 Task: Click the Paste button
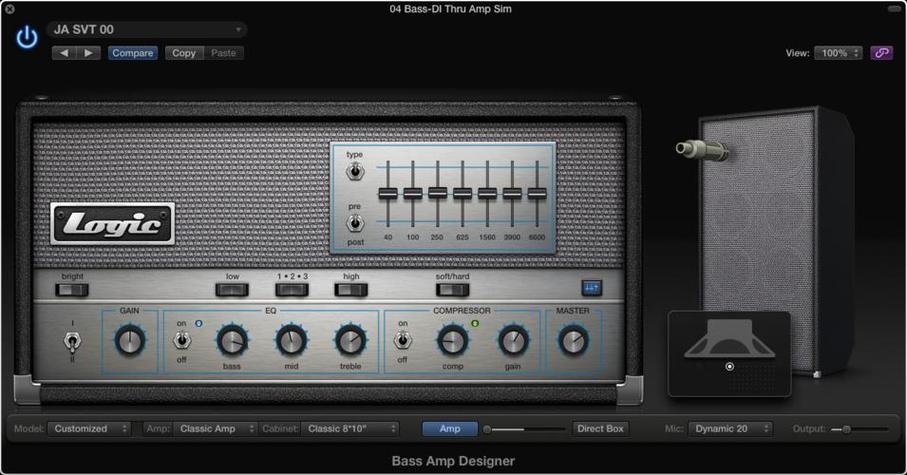pos(223,53)
